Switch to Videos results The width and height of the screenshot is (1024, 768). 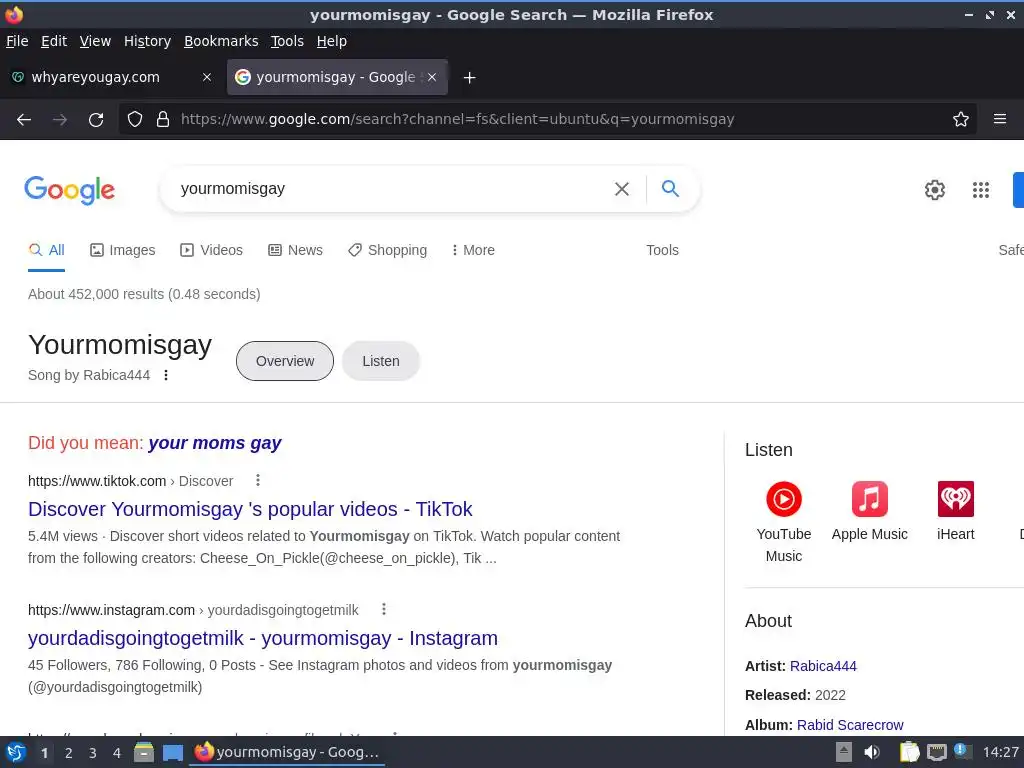pos(212,250)
